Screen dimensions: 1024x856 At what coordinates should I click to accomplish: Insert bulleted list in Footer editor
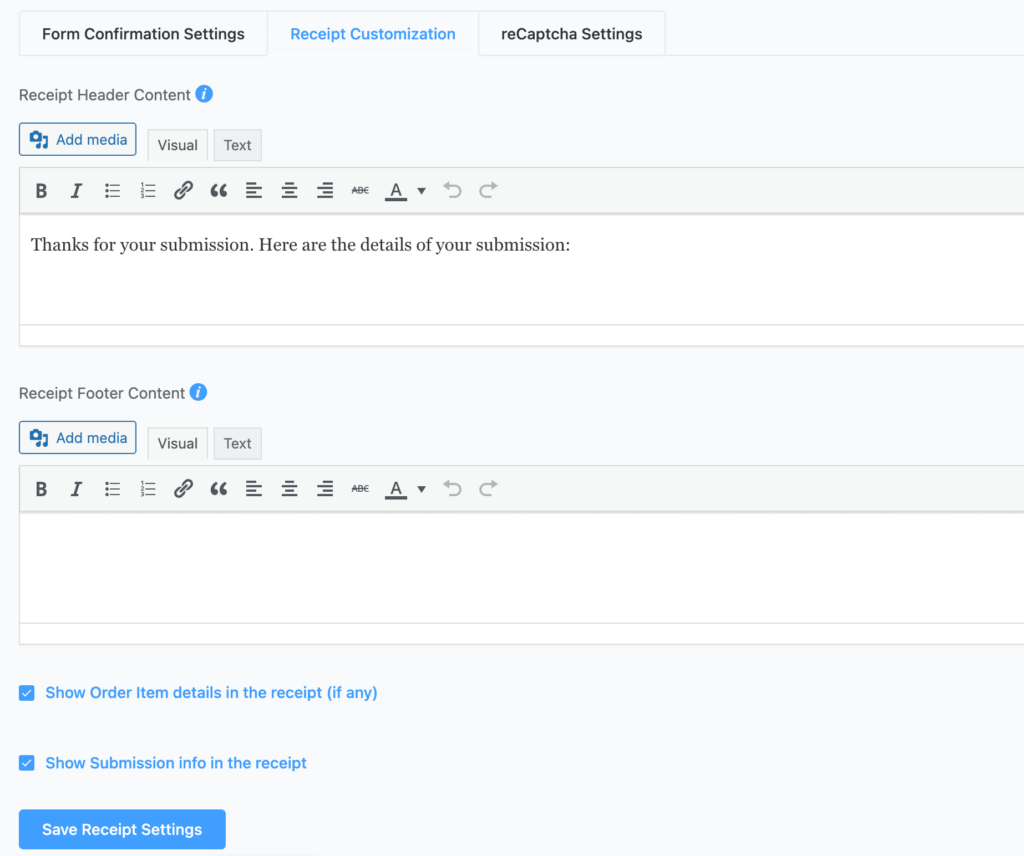[112, 489]
